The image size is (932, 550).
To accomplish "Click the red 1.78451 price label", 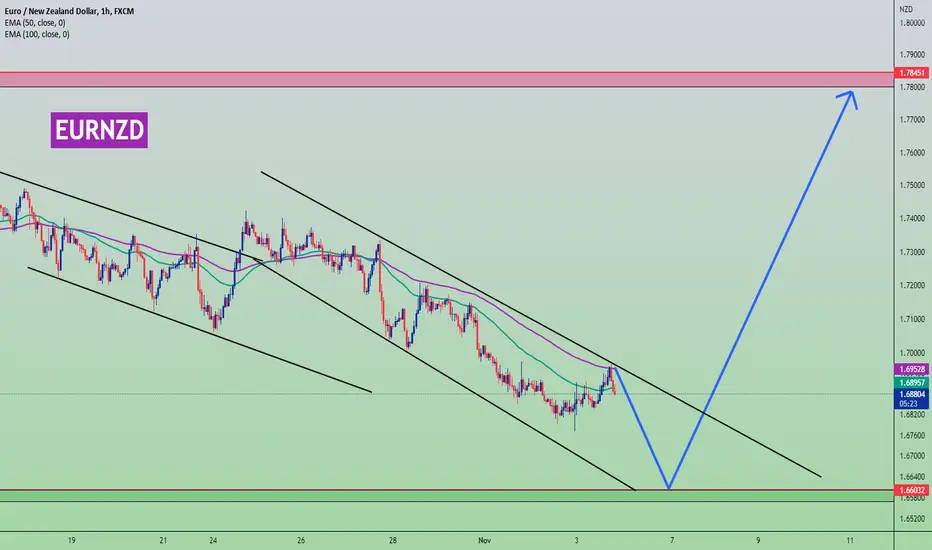I will 912,73.
